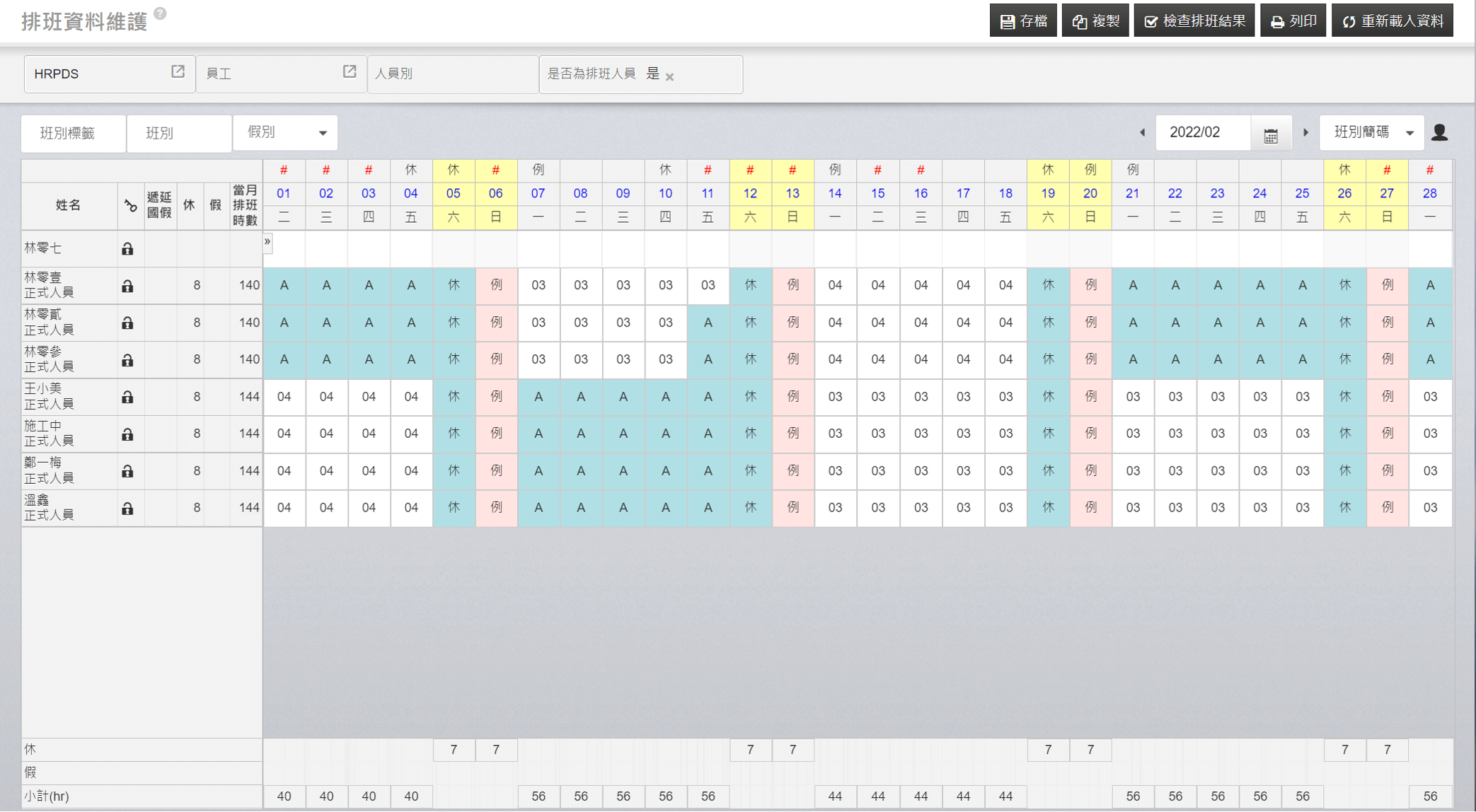Go to next month arrow

tap(1306, 133)
